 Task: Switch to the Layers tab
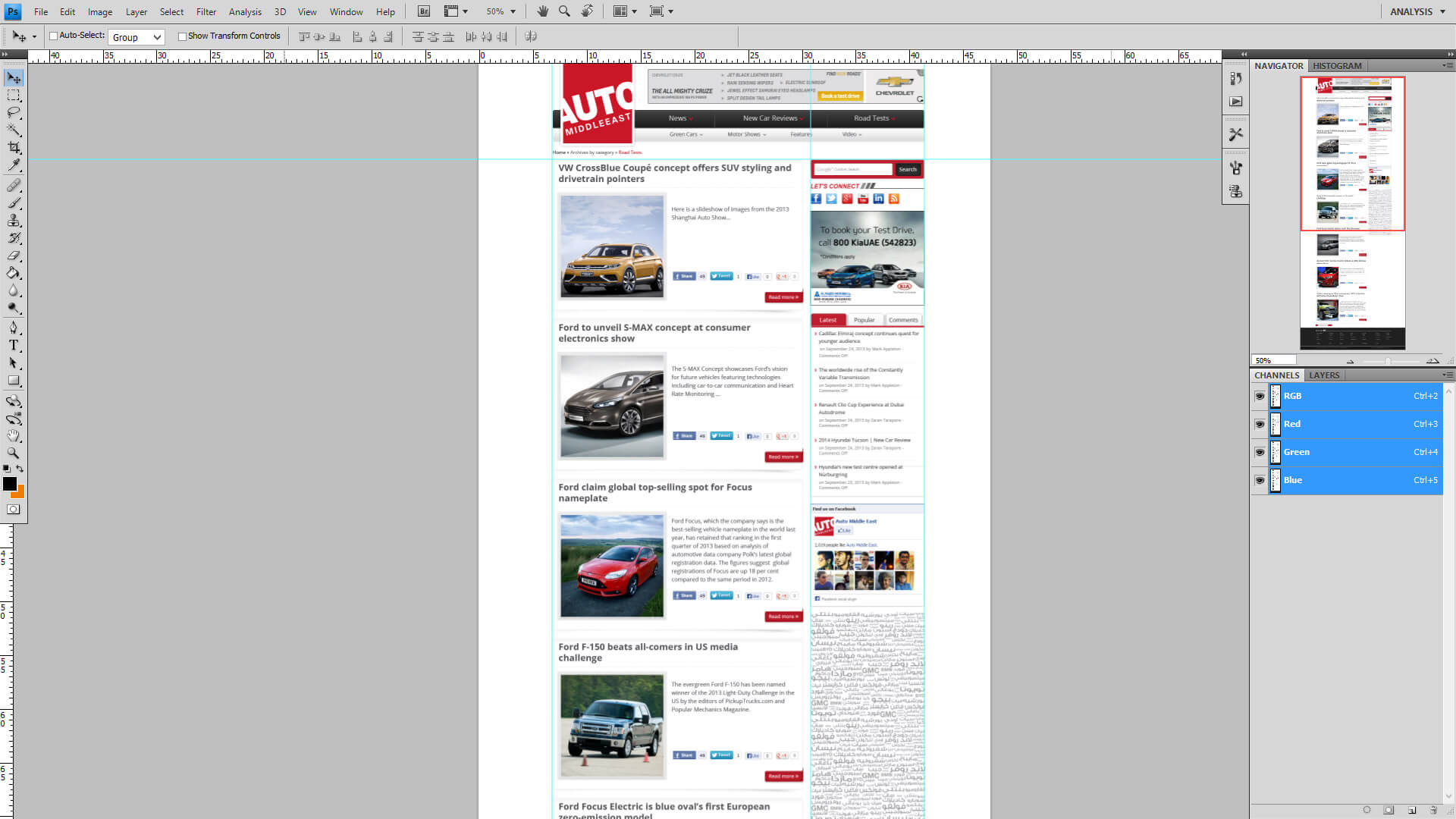pyautogui.click(x=1324, y=375)
